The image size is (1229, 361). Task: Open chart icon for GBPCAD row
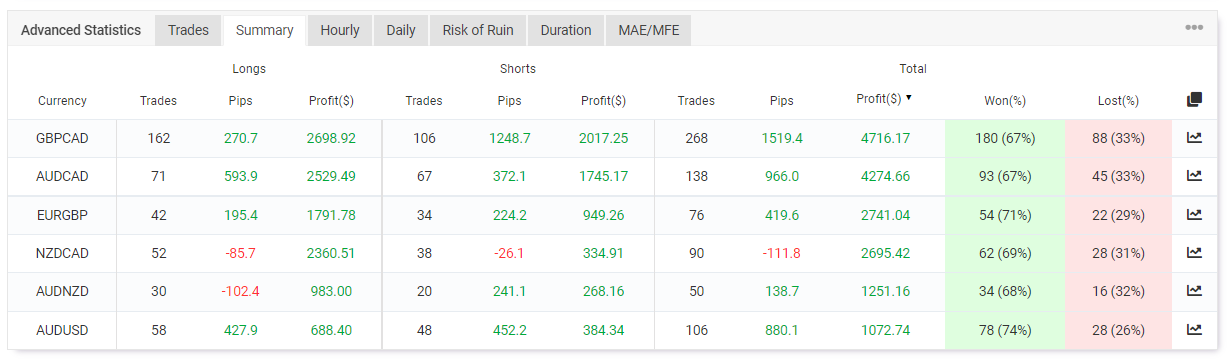click(1194, 138)
